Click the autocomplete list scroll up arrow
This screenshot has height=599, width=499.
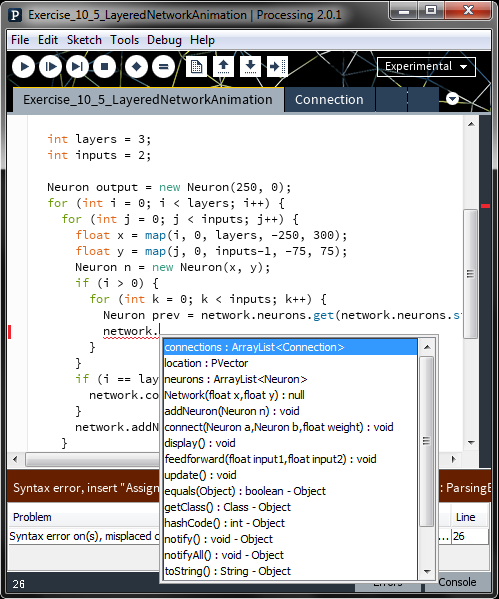coord(427,347)
